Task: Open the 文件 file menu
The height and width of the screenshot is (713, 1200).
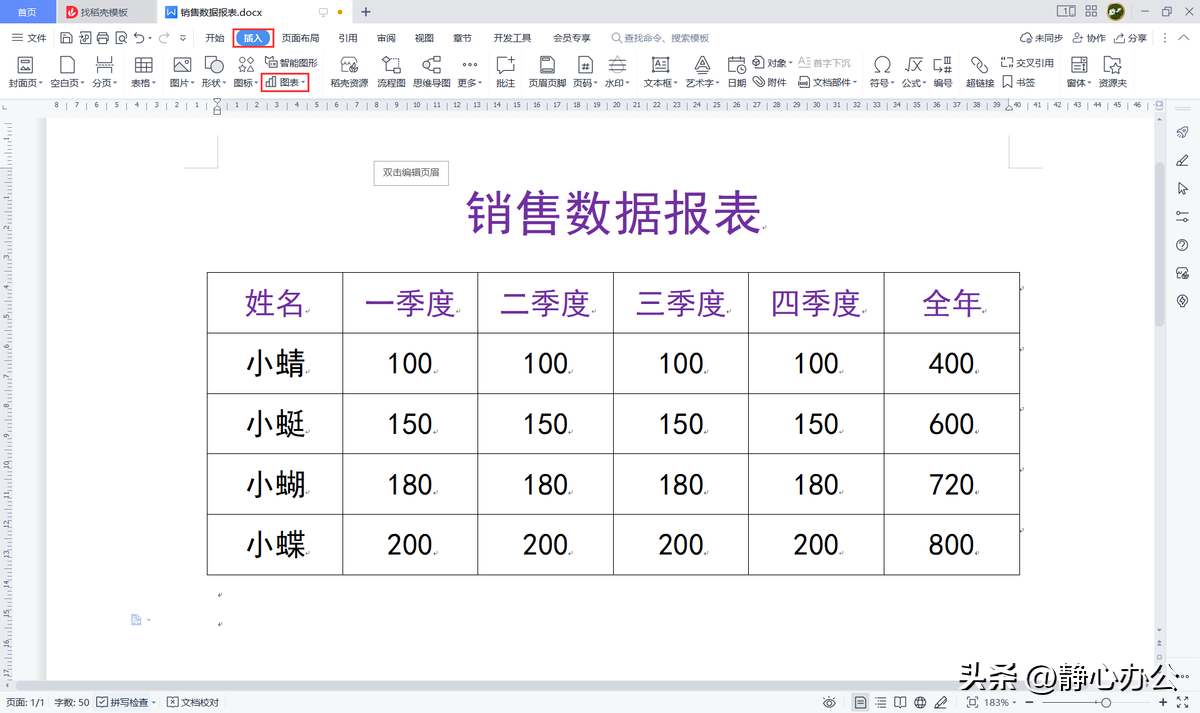Action: [29, 38]
